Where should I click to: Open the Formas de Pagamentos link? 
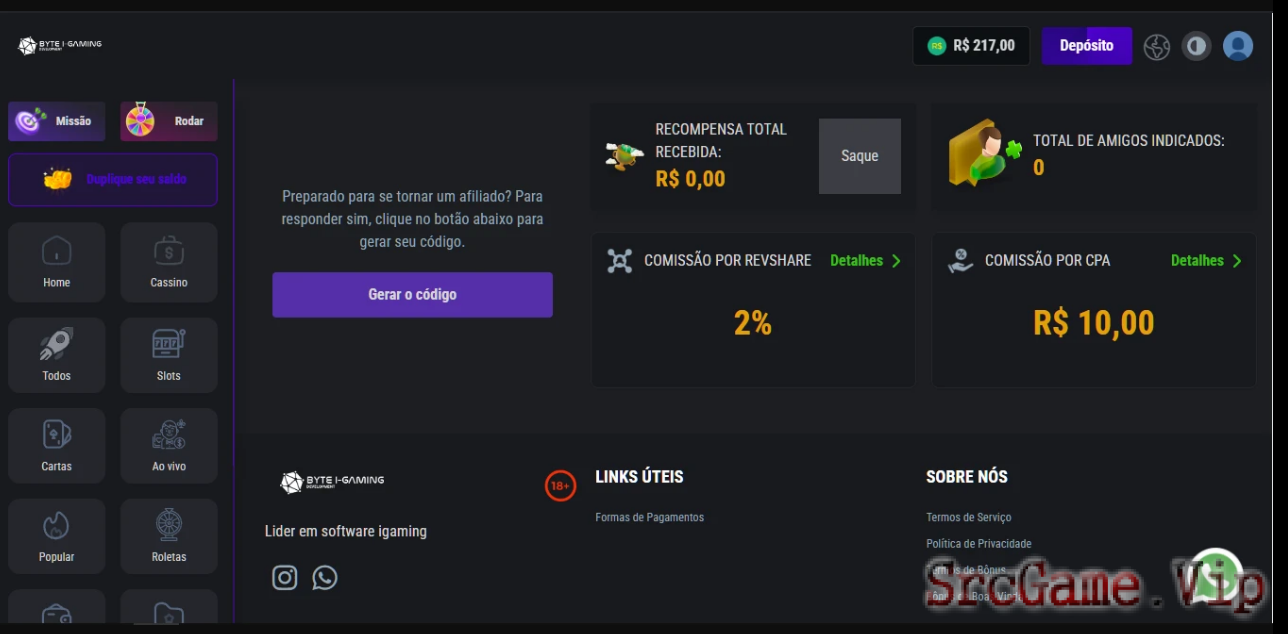click(x=650, y=517)
